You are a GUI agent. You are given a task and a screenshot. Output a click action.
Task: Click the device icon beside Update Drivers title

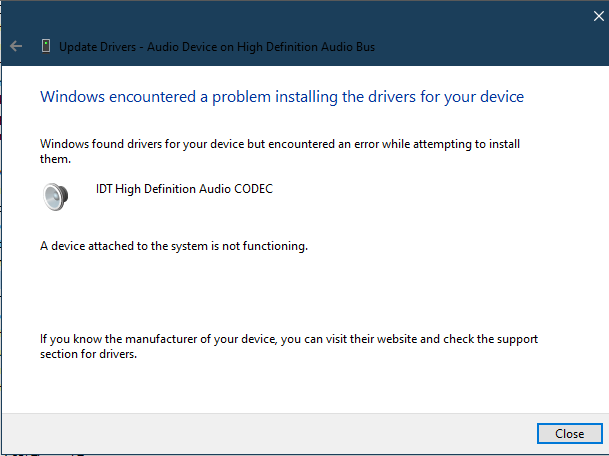click(x=45, y=46)
